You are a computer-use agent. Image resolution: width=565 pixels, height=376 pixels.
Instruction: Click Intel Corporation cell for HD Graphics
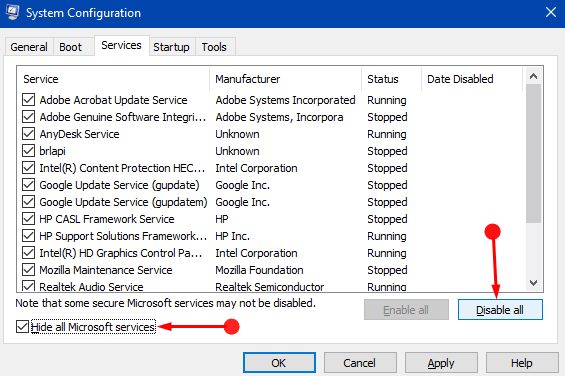pos(256,253)
